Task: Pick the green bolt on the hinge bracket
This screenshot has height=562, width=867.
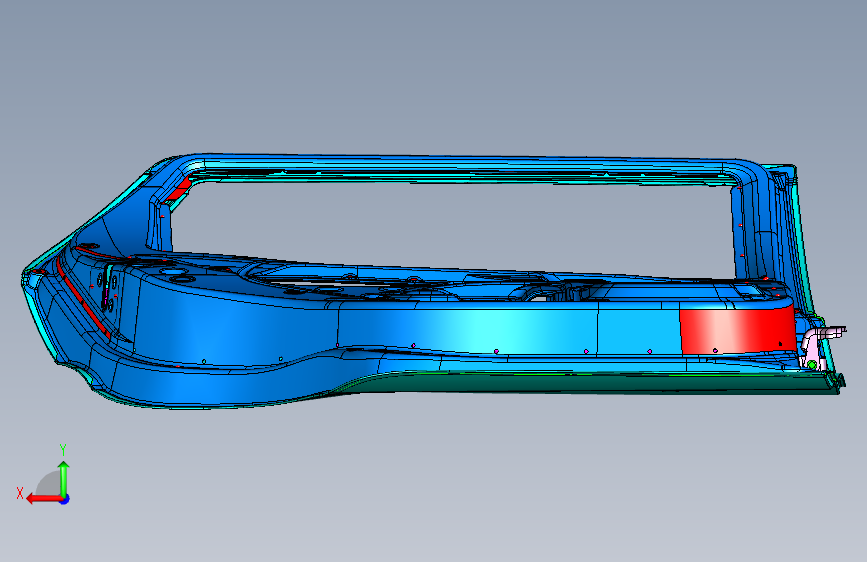Action: 811,365
